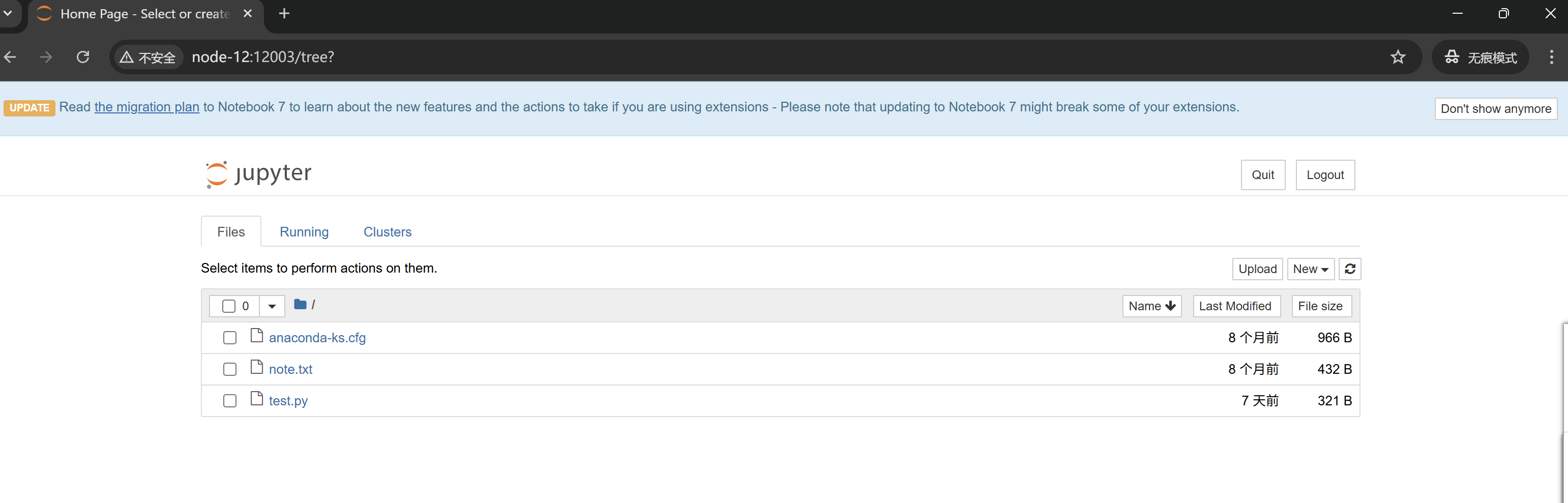1568x503 pixels.
Task: Click the '966 B' file size
Action: point(1334,338)
